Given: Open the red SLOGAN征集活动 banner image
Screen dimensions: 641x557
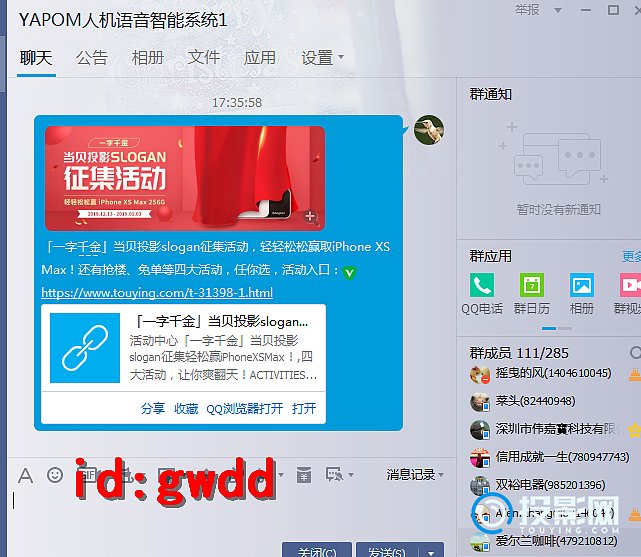Looking at the screenshot, I should click(185, 178).
